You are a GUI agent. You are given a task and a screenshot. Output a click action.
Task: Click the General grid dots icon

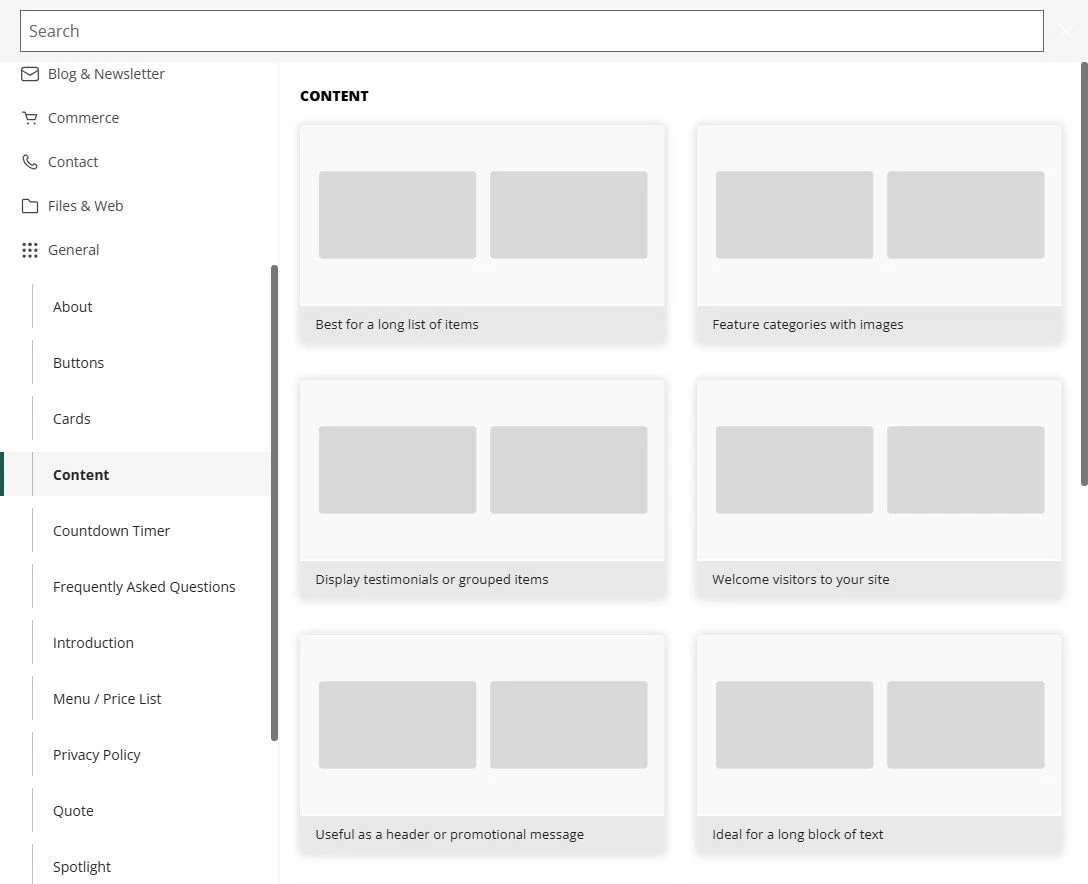click(x=30, y=250)
